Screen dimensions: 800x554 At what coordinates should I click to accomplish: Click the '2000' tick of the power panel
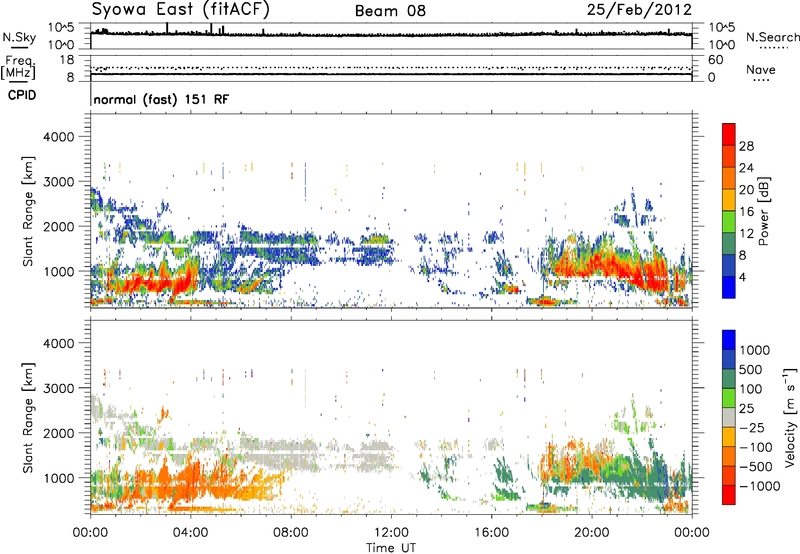(58, 226)
